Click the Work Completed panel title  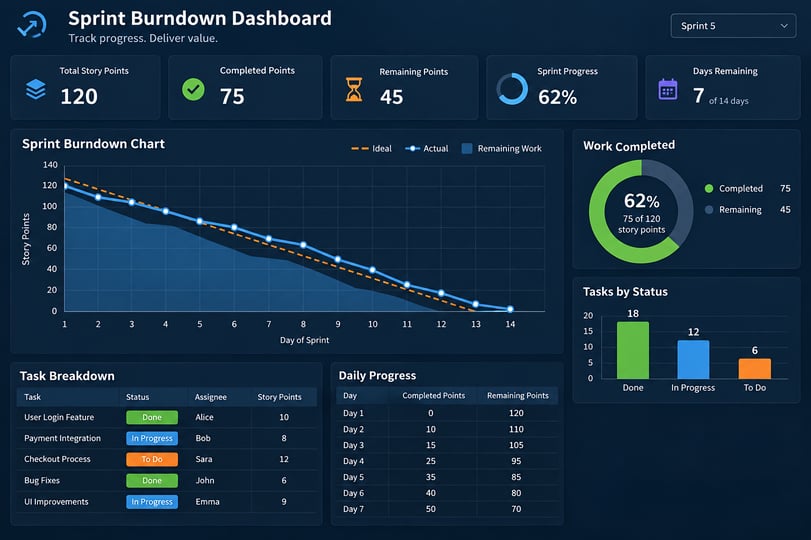pyautogui.click(x=629, y=145)
